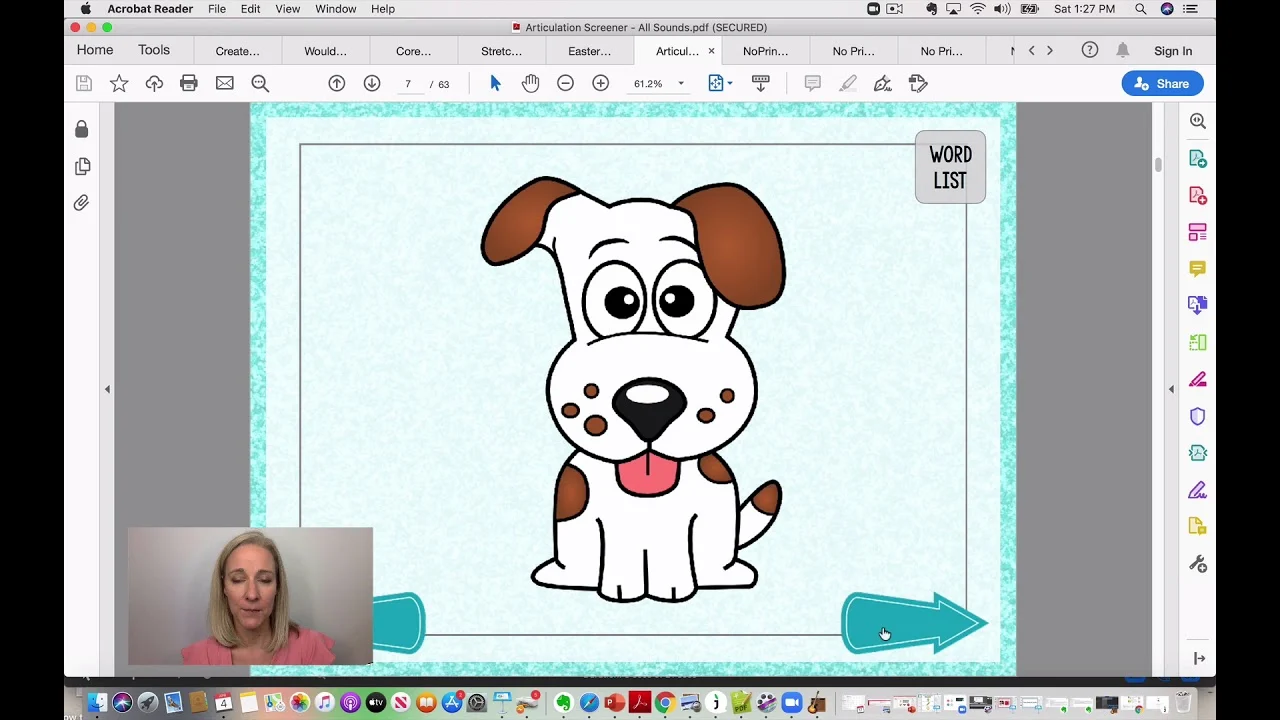Click the teal next arrow on page
This screenshot has width=1280, height=720.
[915, 623]
